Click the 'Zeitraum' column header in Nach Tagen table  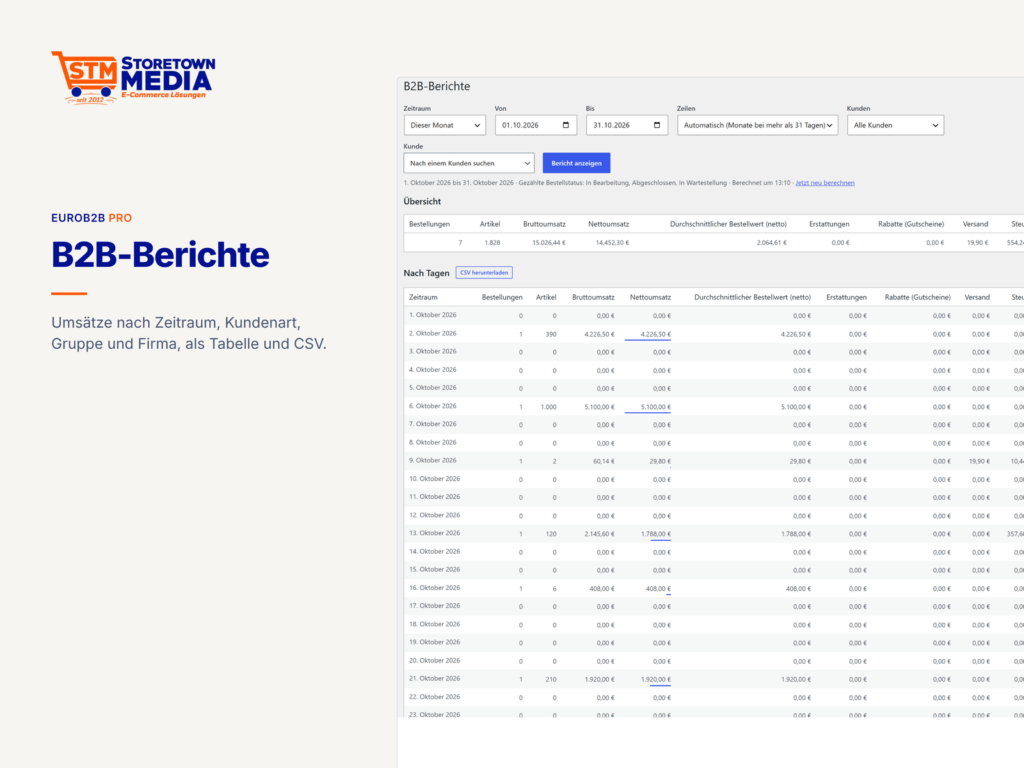tap(423, 297)
